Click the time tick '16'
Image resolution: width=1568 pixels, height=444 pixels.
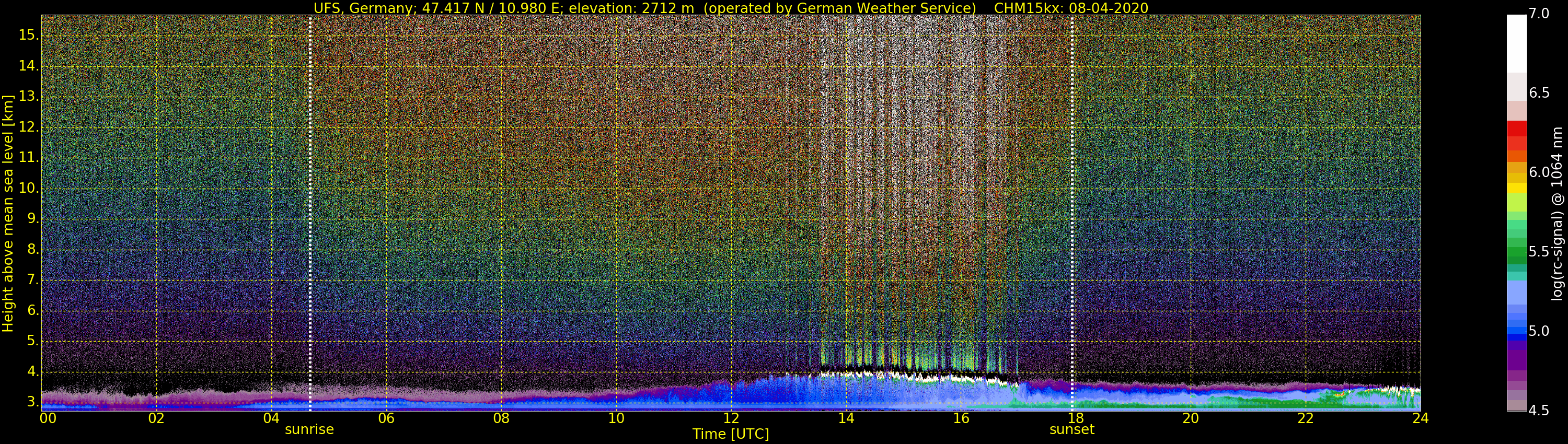961,418
